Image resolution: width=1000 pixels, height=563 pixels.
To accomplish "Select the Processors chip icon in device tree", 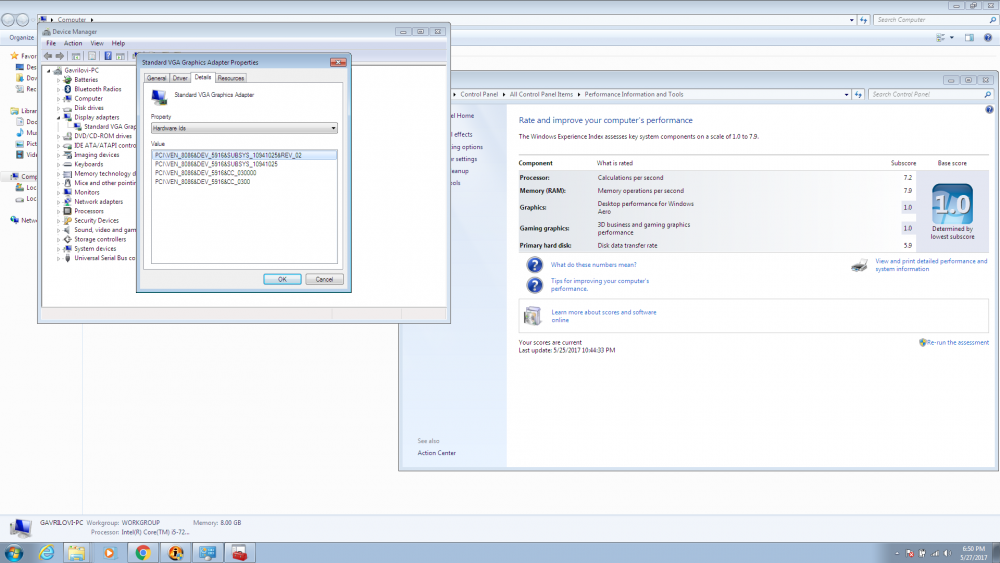I will pos(68,211).
